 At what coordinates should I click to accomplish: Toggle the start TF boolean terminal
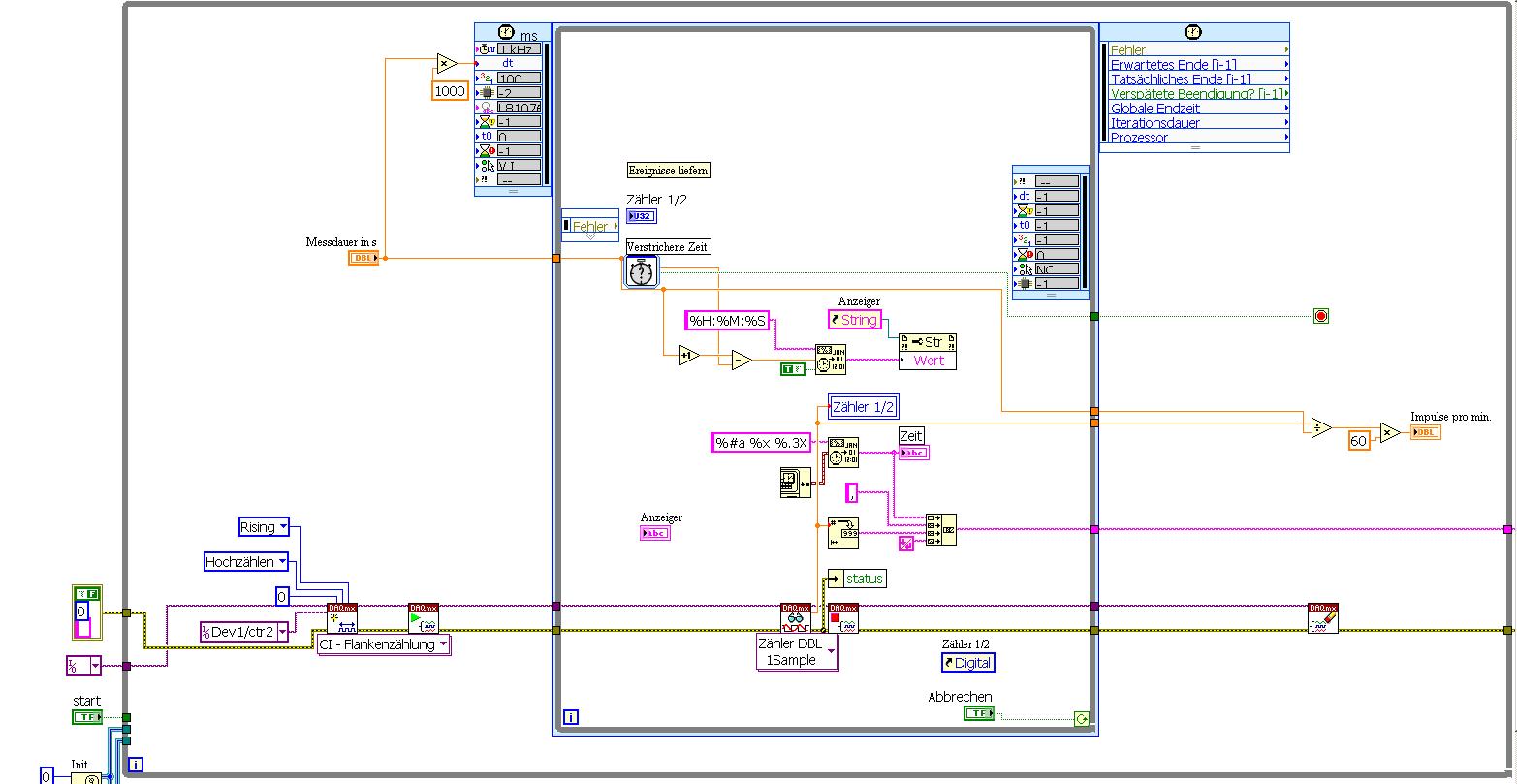[87, 717]
